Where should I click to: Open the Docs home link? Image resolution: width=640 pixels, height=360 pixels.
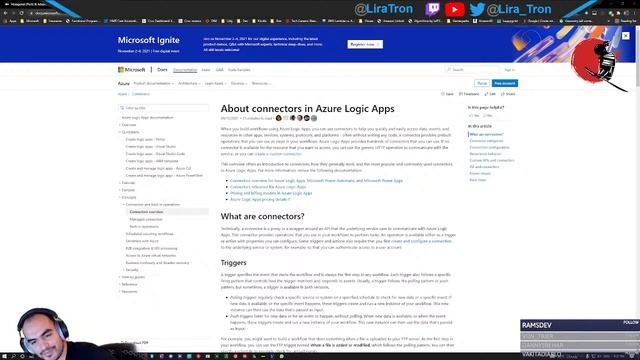pyautogui.click(x=162, y=70)
